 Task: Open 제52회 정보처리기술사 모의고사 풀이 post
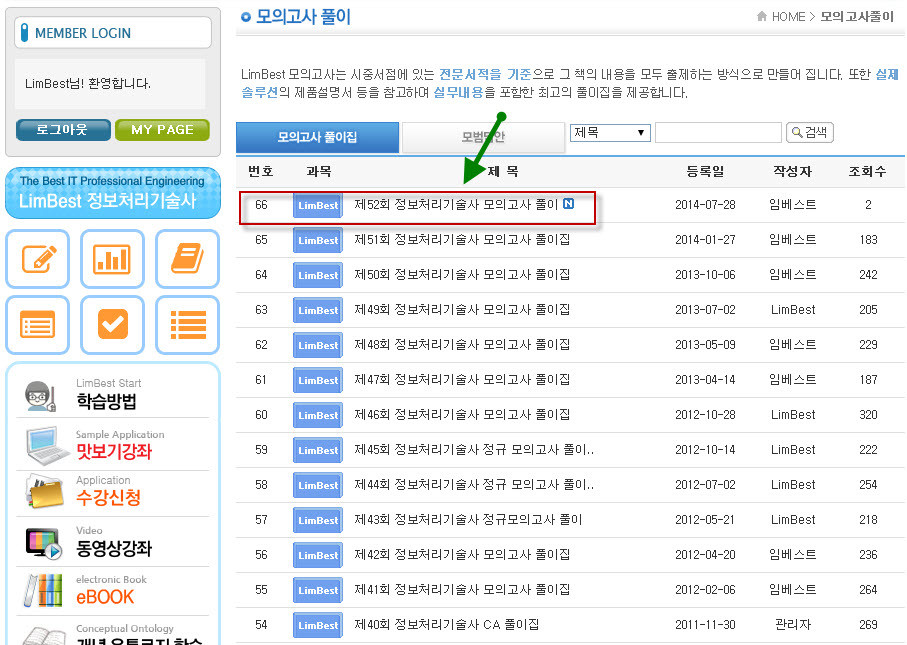pyautogui.click(x=456, y=204)
